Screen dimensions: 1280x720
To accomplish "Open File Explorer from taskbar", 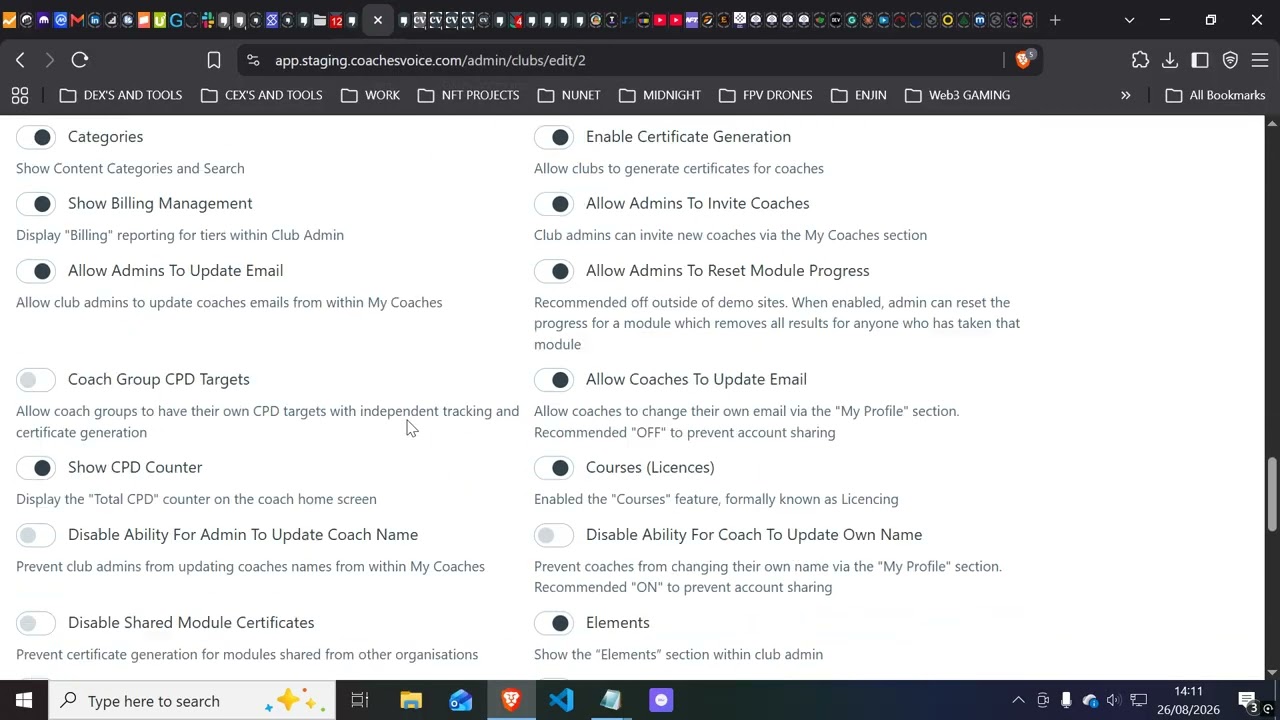I will (x=411, y=701).
